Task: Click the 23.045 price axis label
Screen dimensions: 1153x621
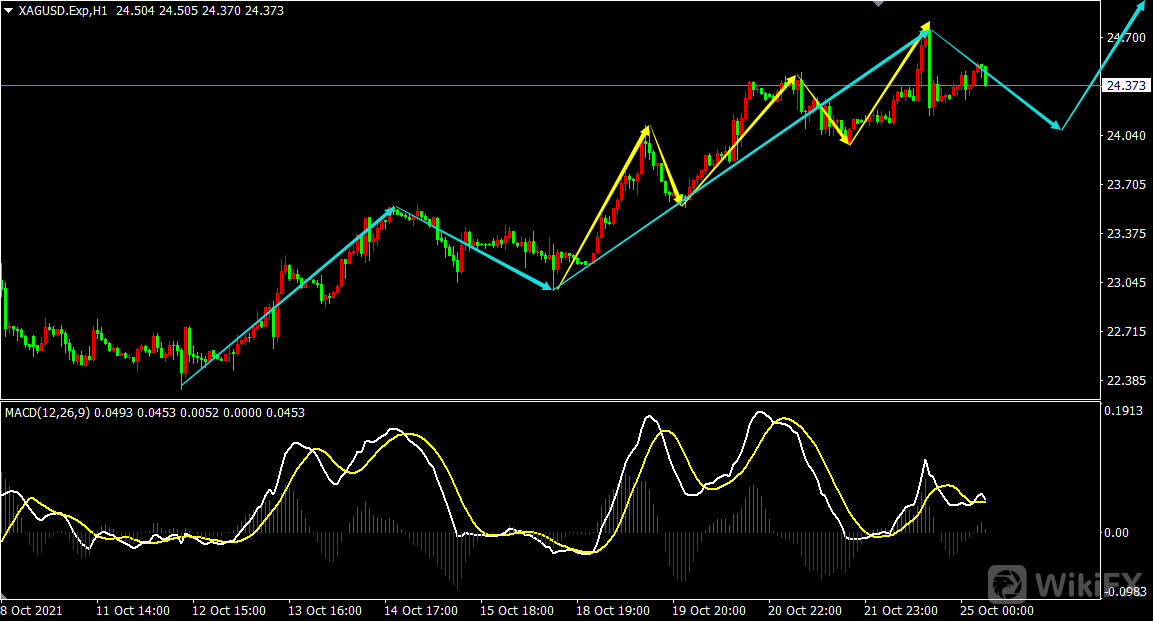Action: point(1126,283)
